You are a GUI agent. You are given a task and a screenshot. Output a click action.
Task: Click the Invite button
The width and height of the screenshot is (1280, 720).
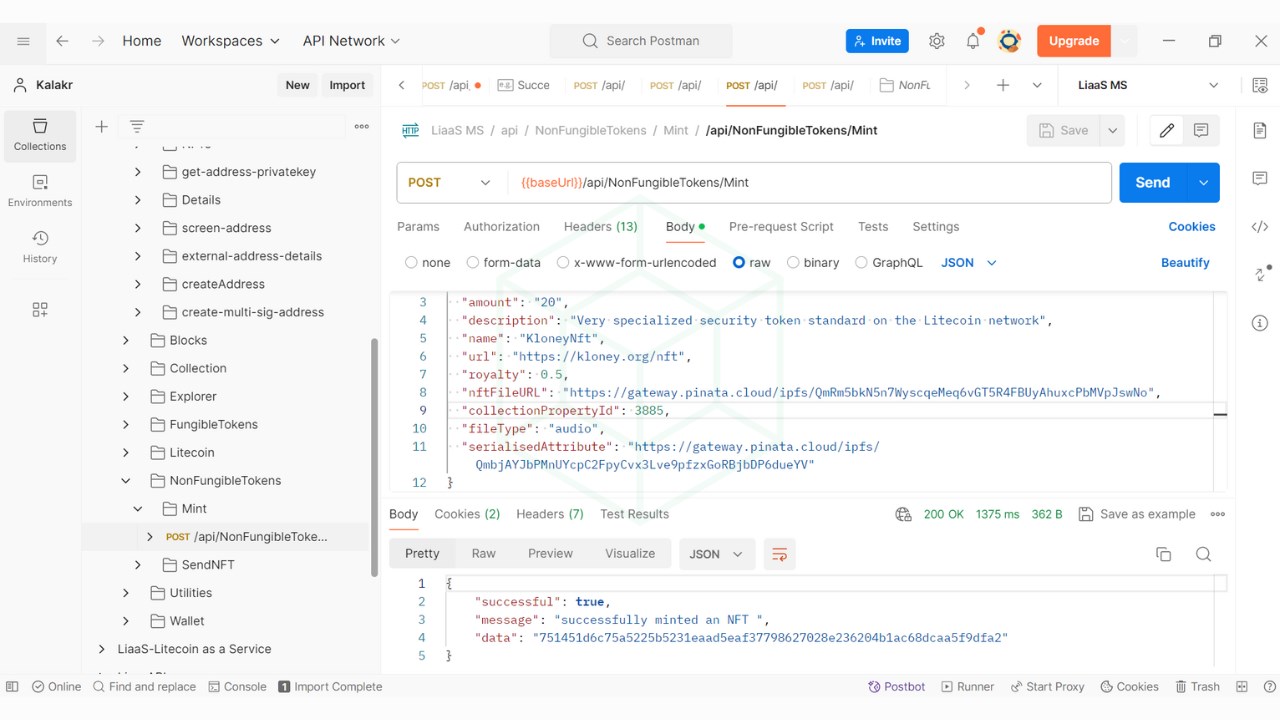(877, 41)
